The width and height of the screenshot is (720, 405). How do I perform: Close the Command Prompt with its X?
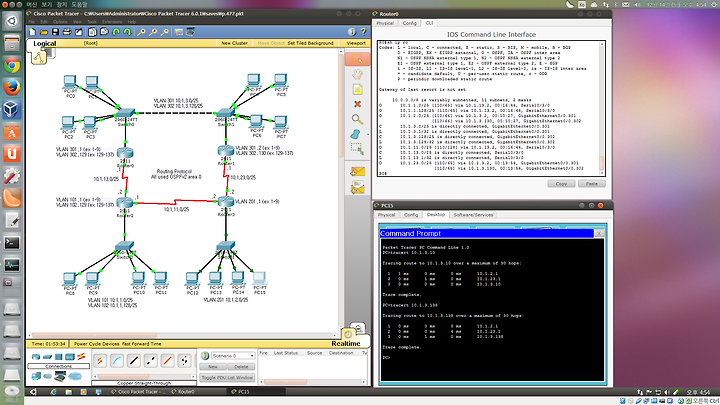(x=599, y=233)
